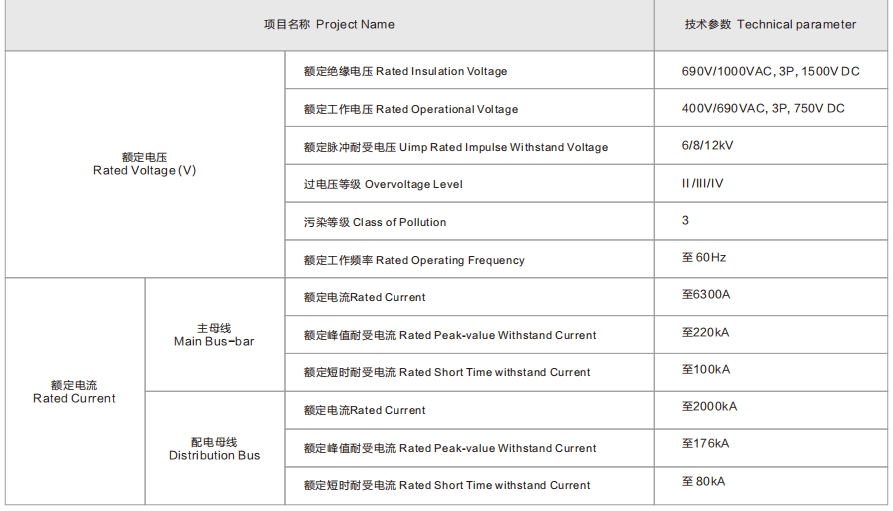The image size is (893, 511).
Task: Select the Overvoltage Level label
Action: click(383, 184)
